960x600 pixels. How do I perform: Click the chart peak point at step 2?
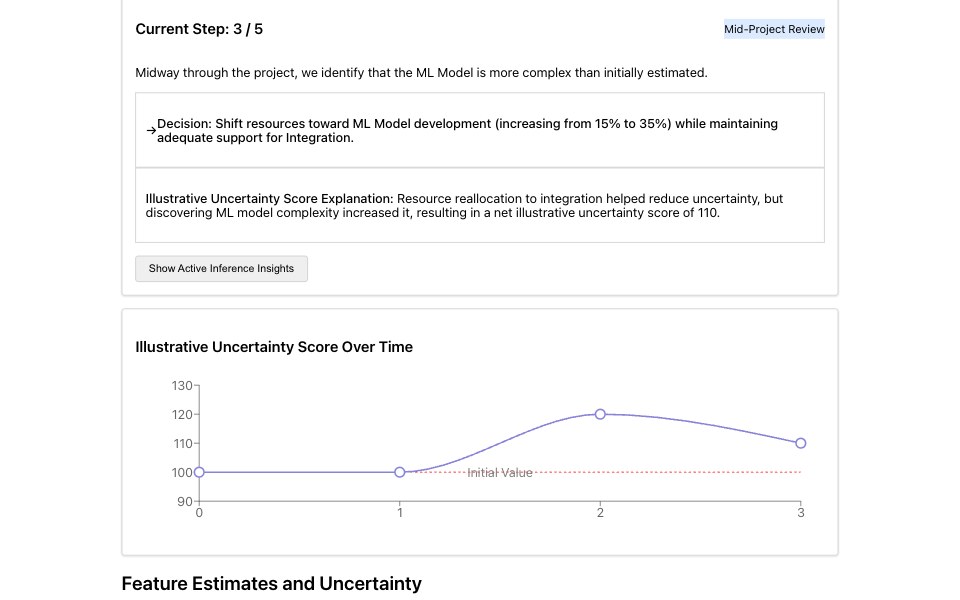click(600, 414)
